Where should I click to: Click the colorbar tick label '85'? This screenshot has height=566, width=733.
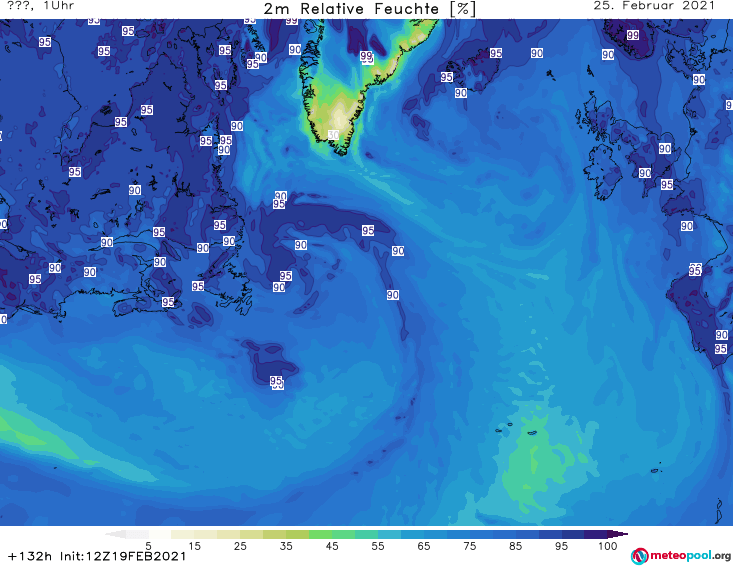tap(516, 546)
